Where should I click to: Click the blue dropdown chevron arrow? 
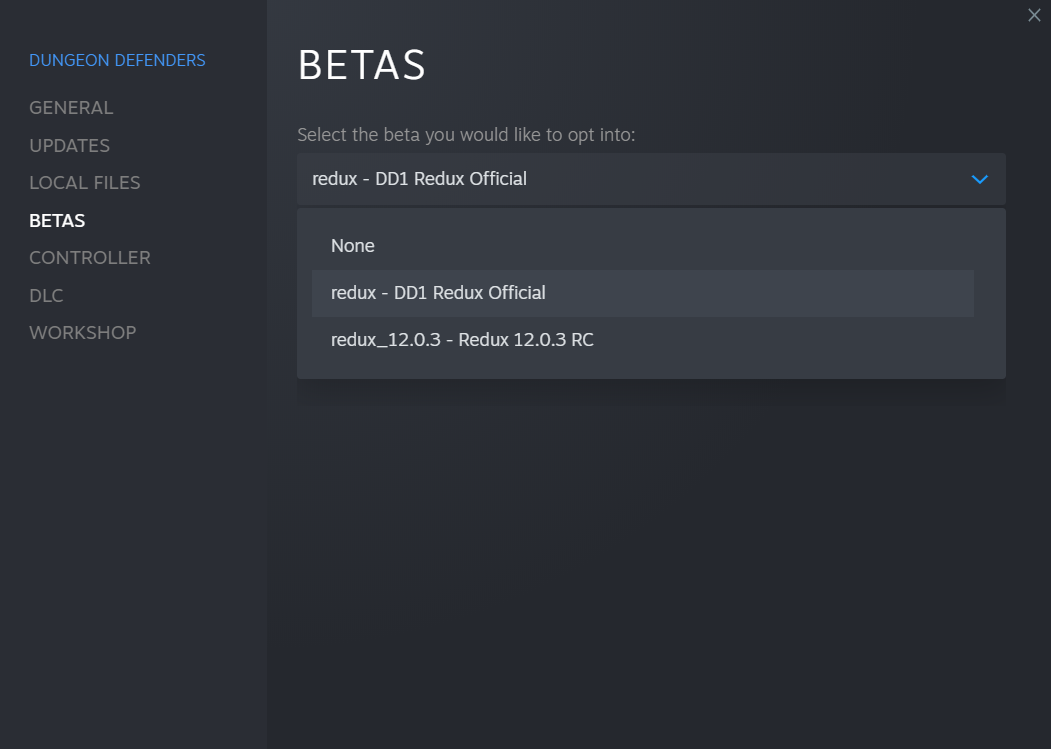pos(979,179)
